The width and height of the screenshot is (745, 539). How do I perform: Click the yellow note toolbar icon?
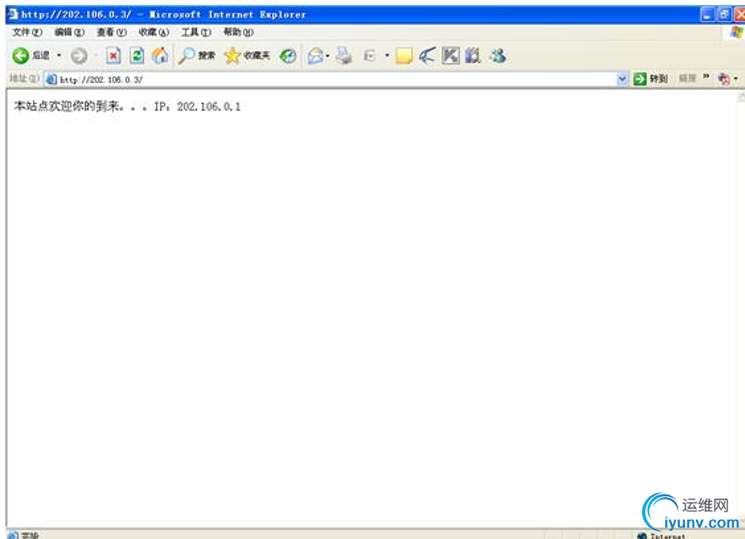pos(404,56)
